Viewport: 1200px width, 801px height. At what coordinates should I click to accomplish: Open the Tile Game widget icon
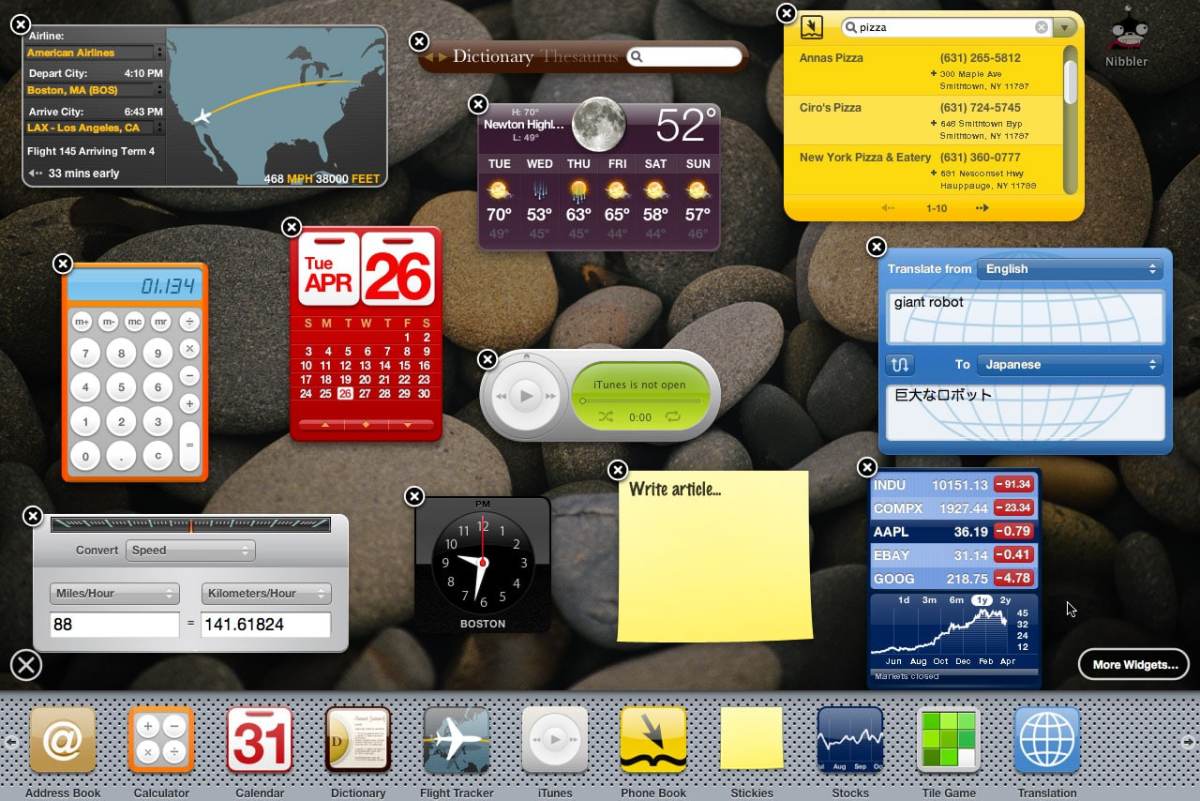tap(948, 740)
